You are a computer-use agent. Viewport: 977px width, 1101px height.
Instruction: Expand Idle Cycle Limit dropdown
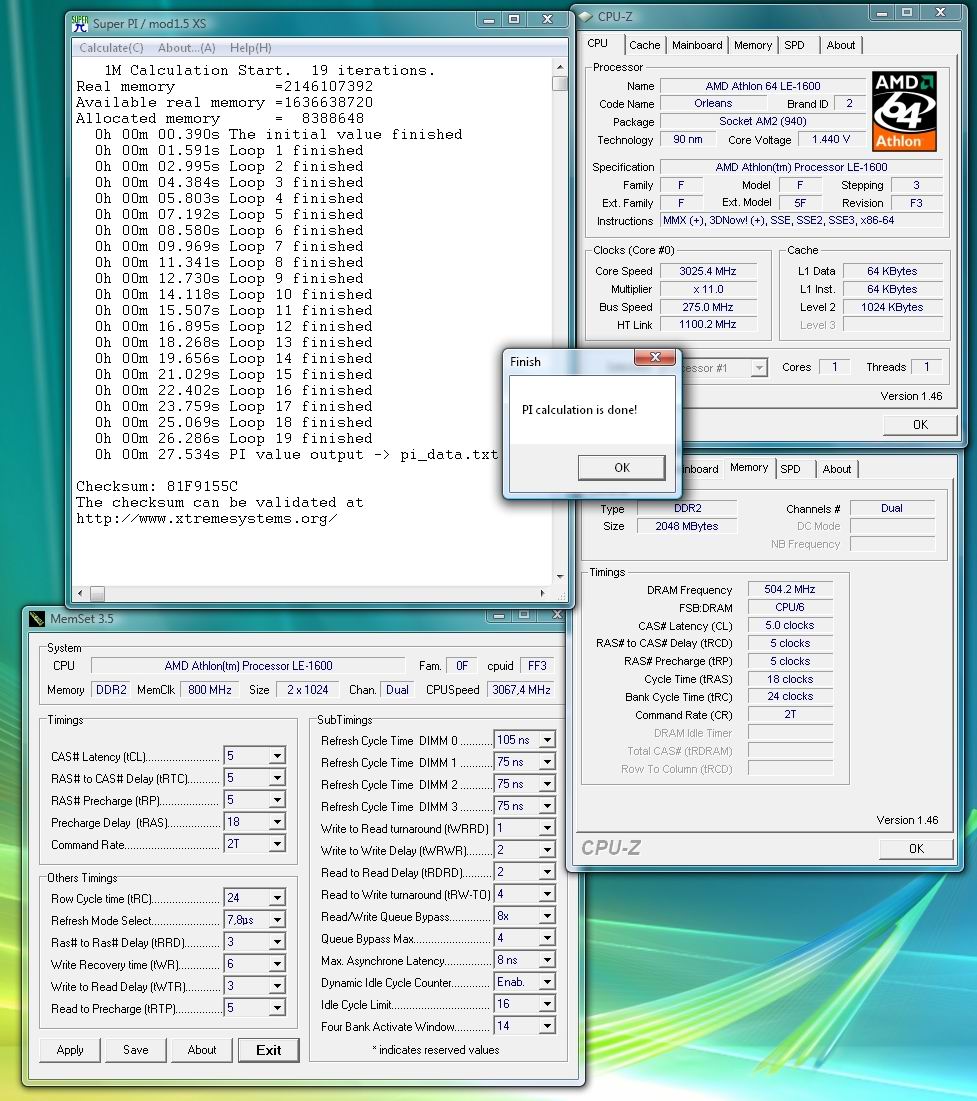pos(547,1004)
